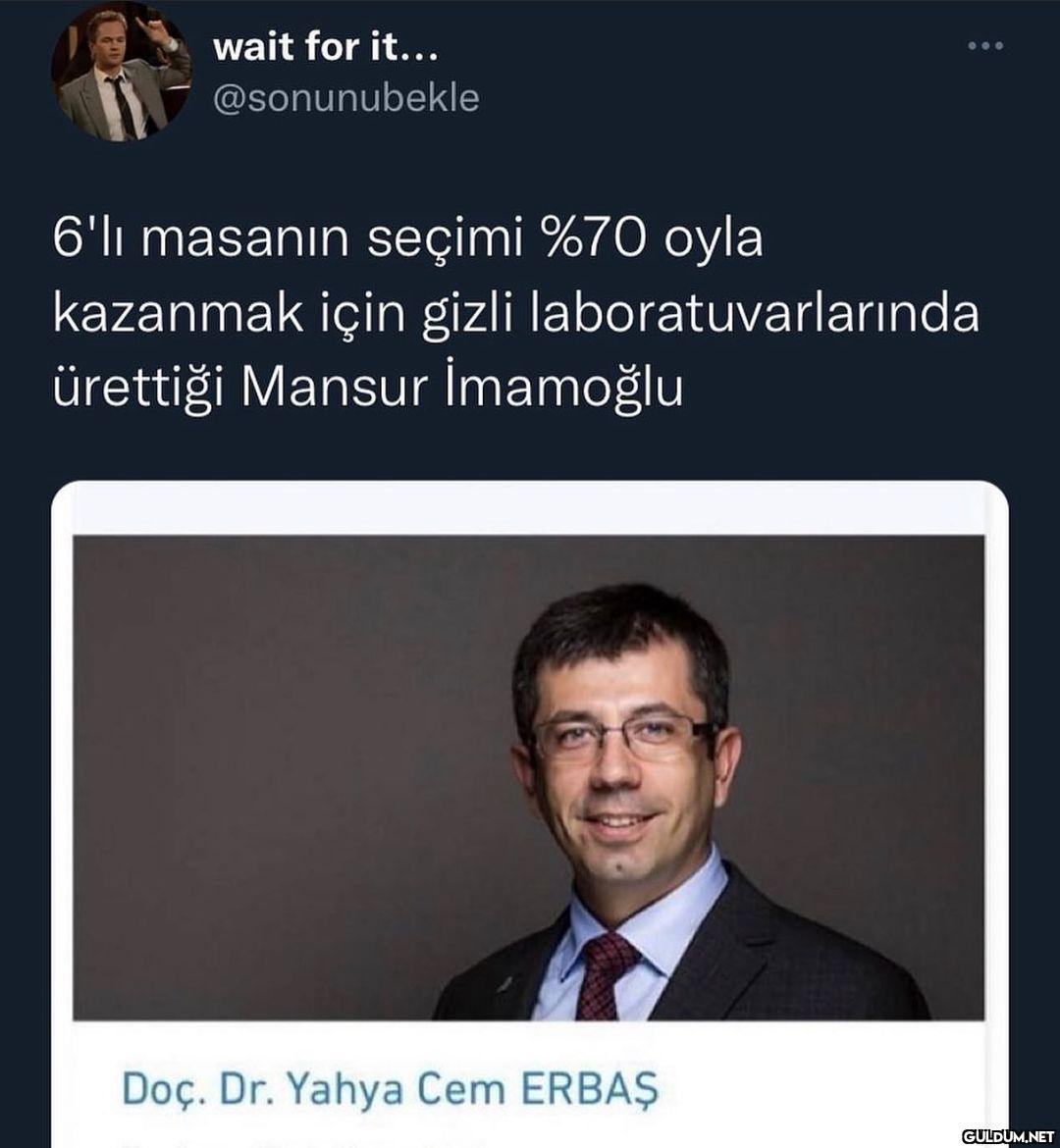Click the white header strip of embedded card
1060x1148 pixels.
pos(529,509)
